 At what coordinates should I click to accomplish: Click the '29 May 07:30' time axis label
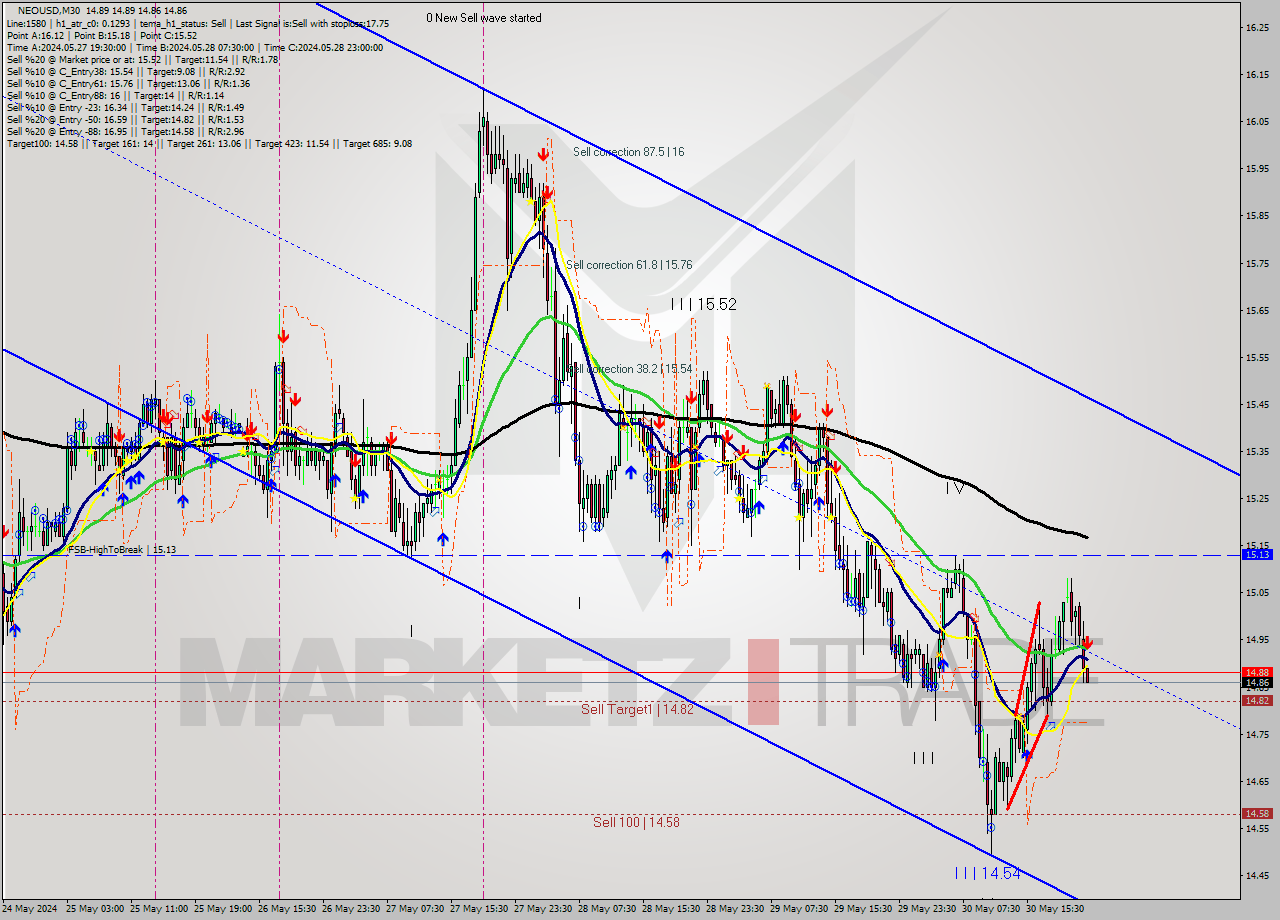(799, 909)
